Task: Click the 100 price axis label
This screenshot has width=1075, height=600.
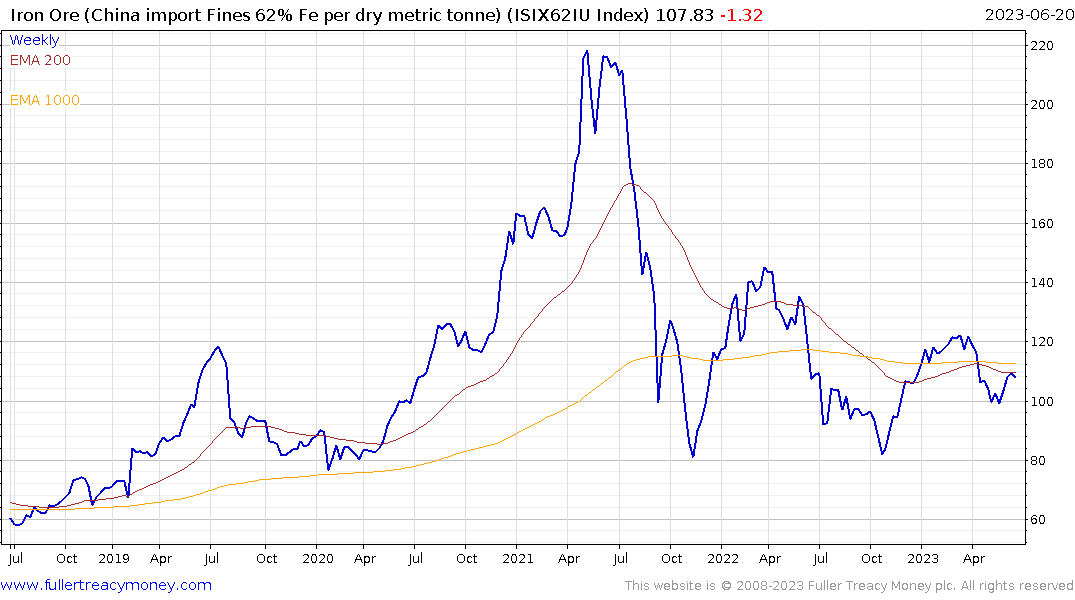Action: [x=1042, y=401]
